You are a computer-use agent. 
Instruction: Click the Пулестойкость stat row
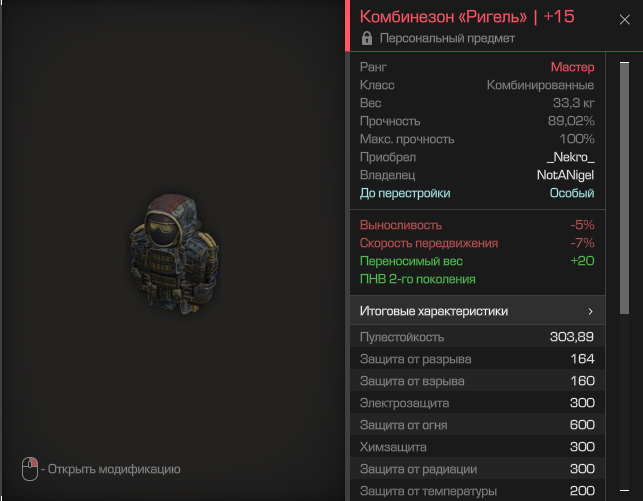477,337
